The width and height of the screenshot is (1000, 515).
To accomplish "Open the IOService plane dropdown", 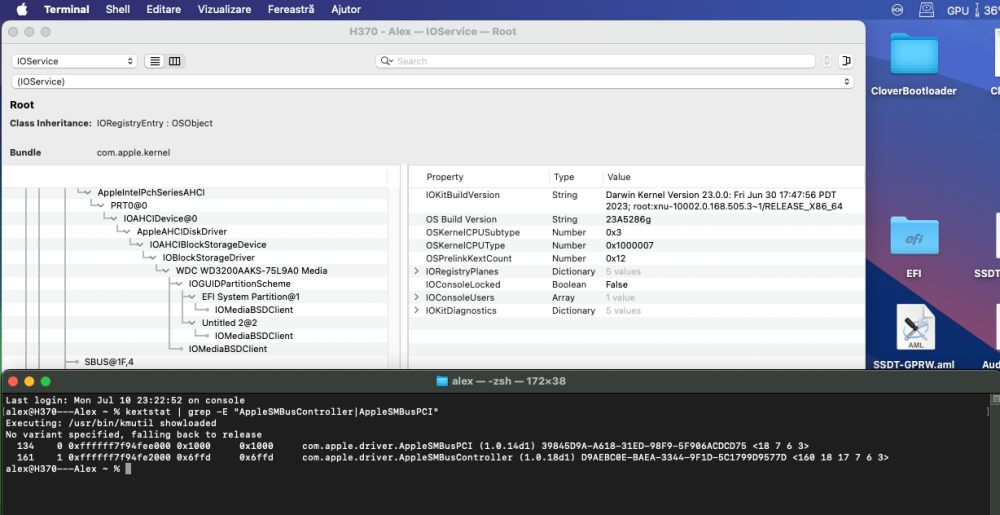I will pyautogui.click(x=74, y=61).
